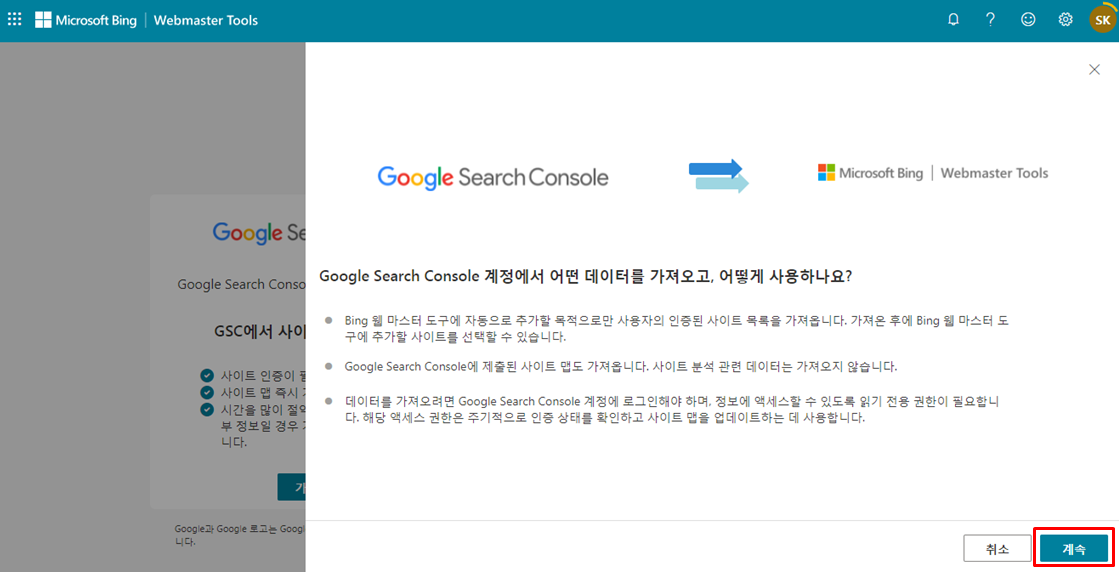
Task: Click the Microsoft Bing Webmaster Tools logo in dialog
Action: (x=933, y=173)
